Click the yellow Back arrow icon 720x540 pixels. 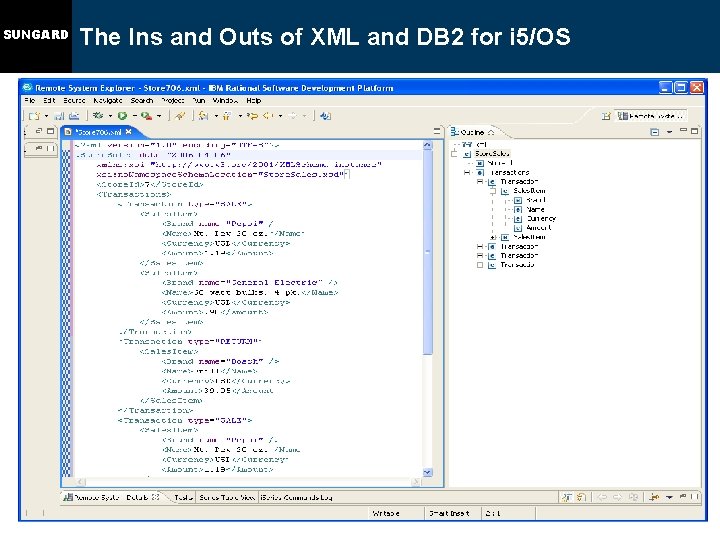pyautogui.click(x=268, y=116)
